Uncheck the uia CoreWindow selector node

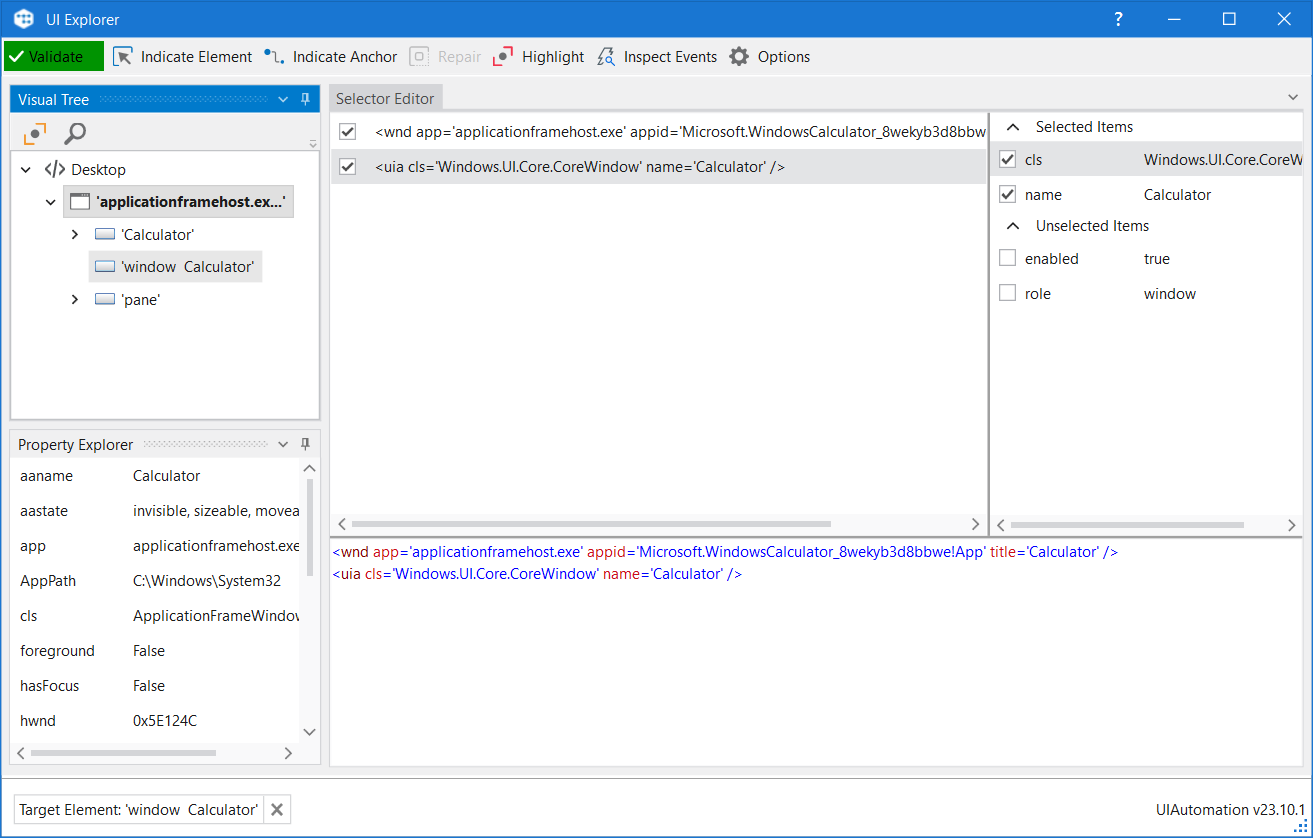(347, 166)
